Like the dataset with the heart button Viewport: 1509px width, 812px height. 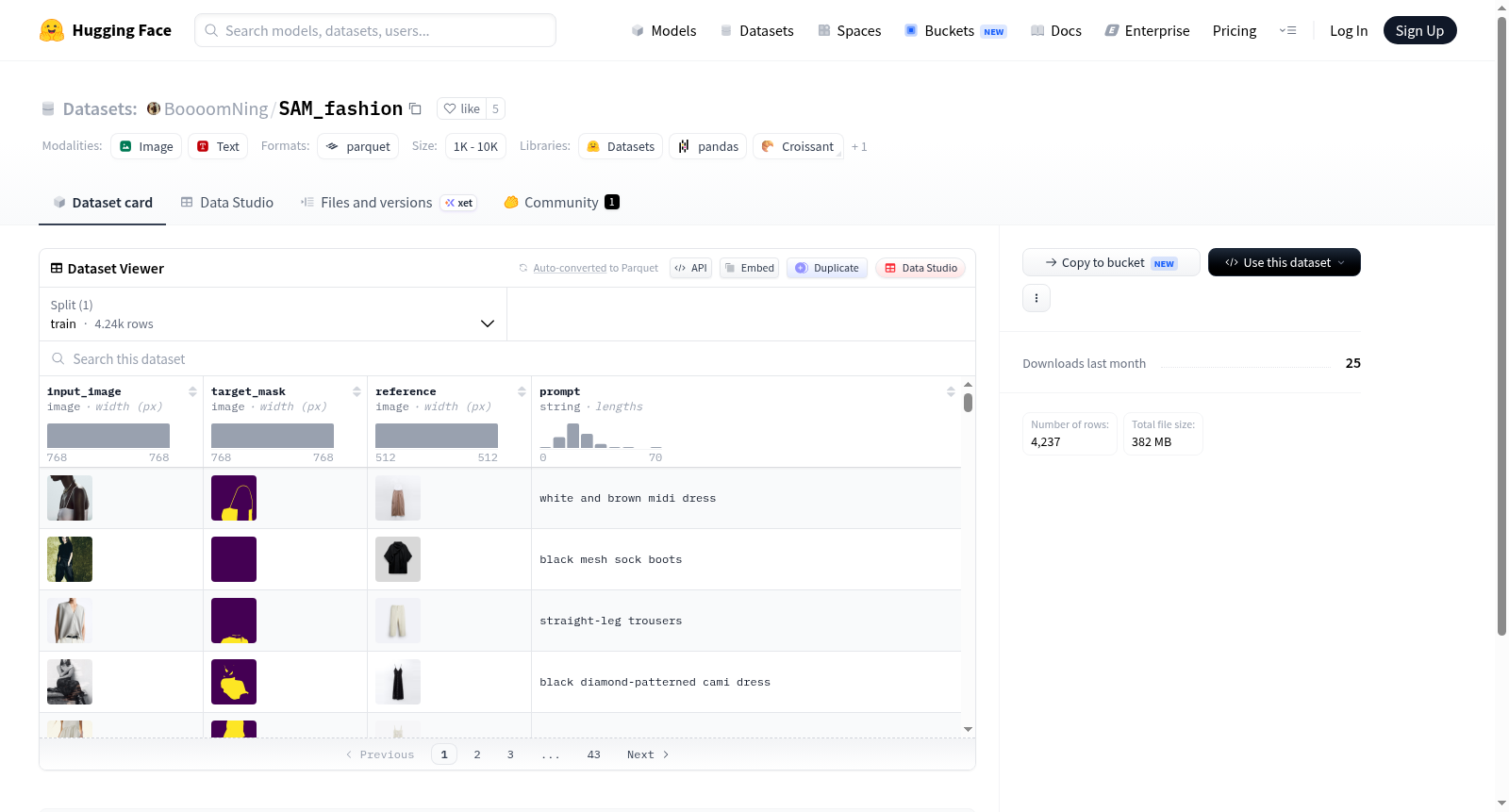(x=462, y=108)
